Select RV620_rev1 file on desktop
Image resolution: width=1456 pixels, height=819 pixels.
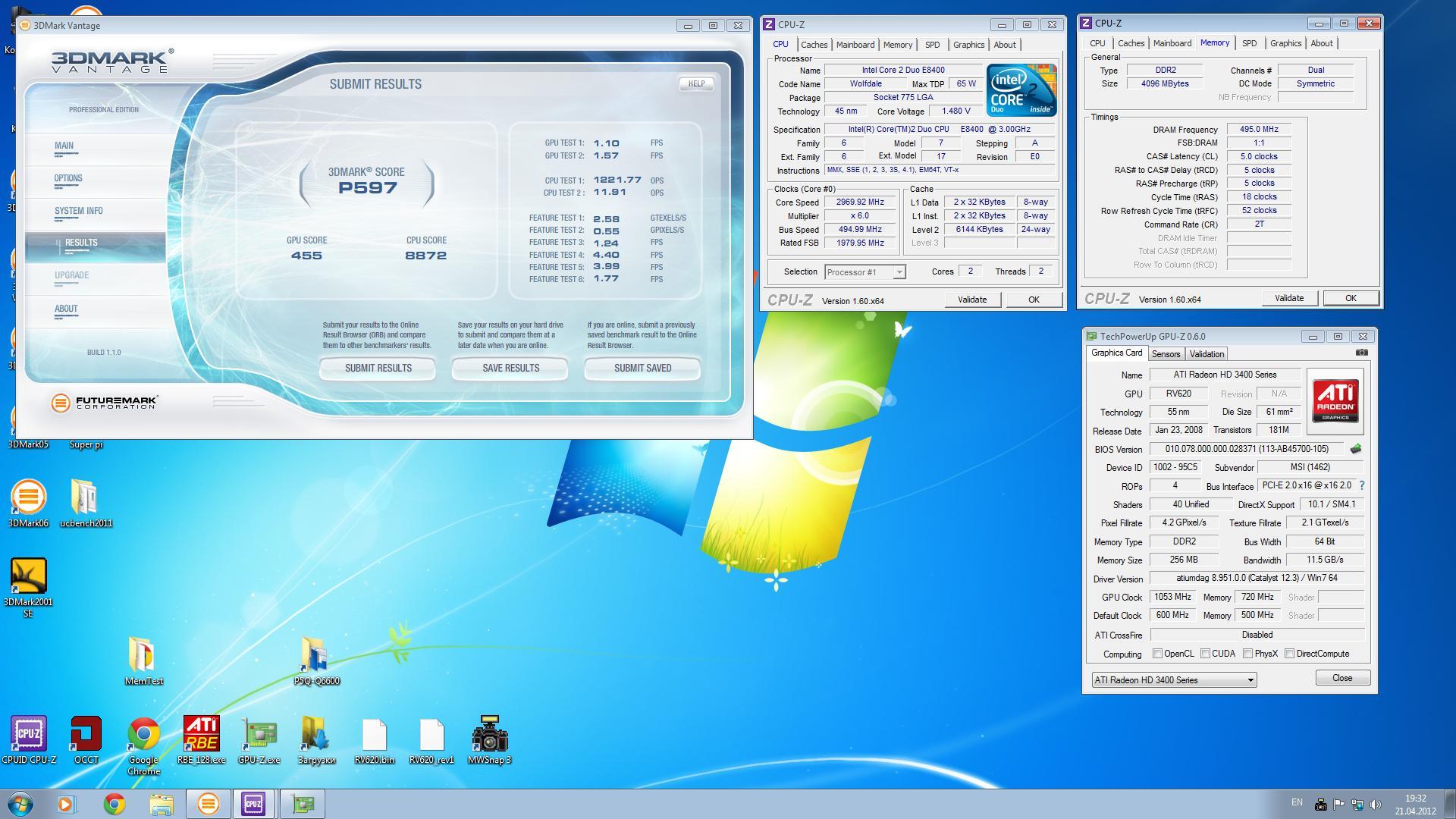click(431, 739)
